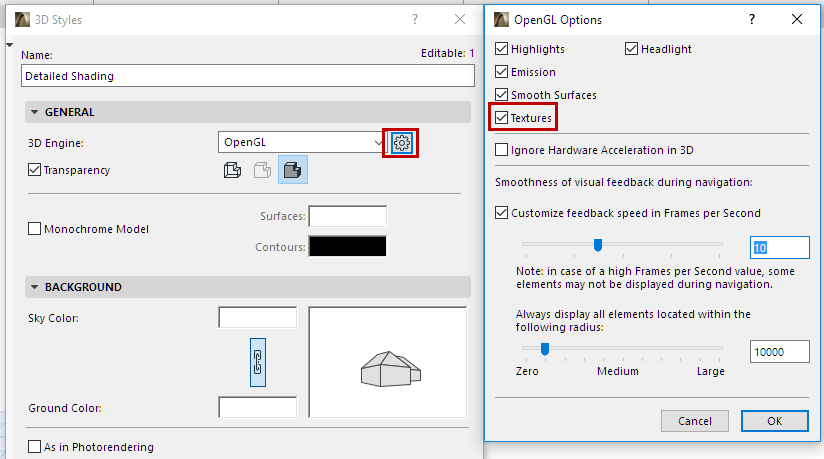Enable Ignore Hardware Acceleration in 3D
Screen dimensions: 824x459
(502, 150)
